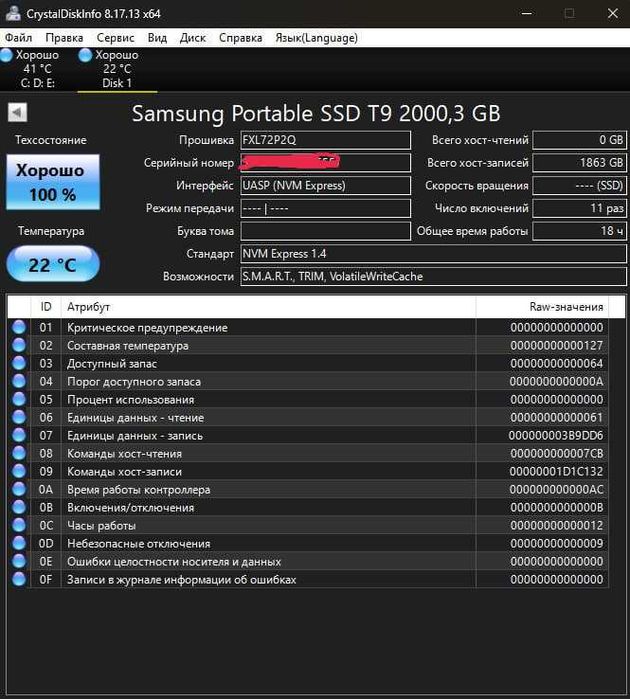Select the Доступный запас attribute text
Screen dimensions: 630x699
click(112, 364)
